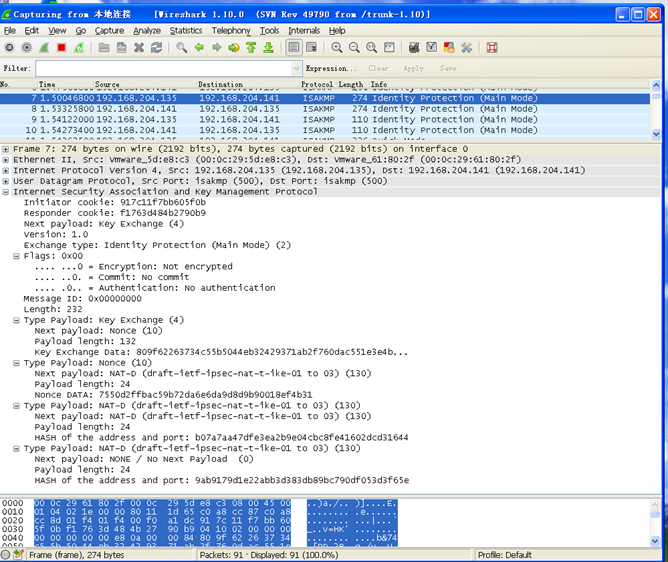
Task: Click the Reload capture file icon
Action: [x=156, y=47]
